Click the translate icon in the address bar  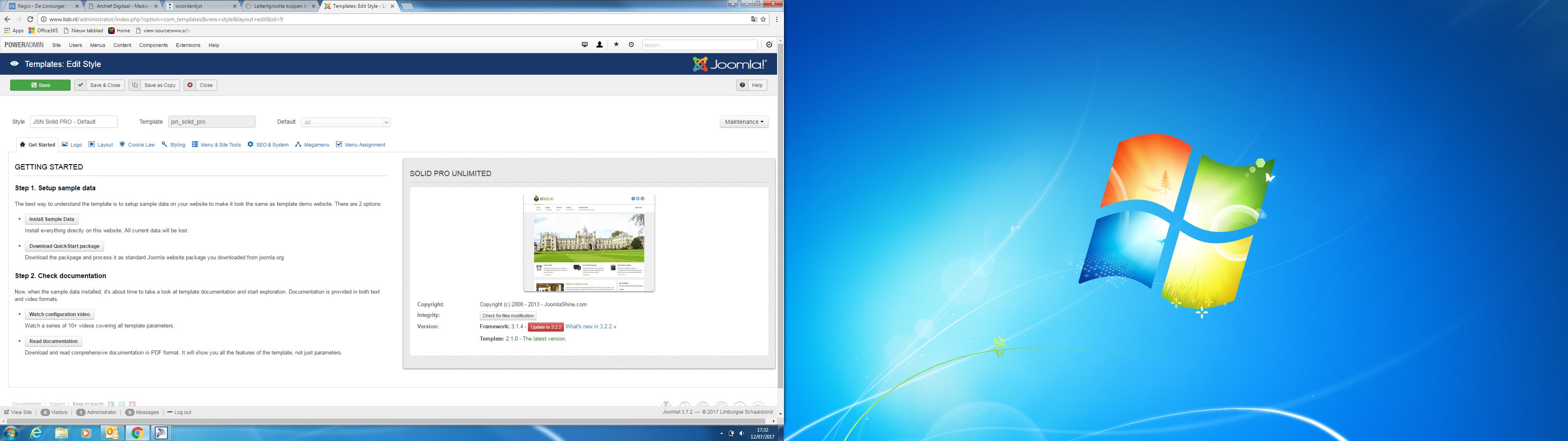click(x=753, y=19)
